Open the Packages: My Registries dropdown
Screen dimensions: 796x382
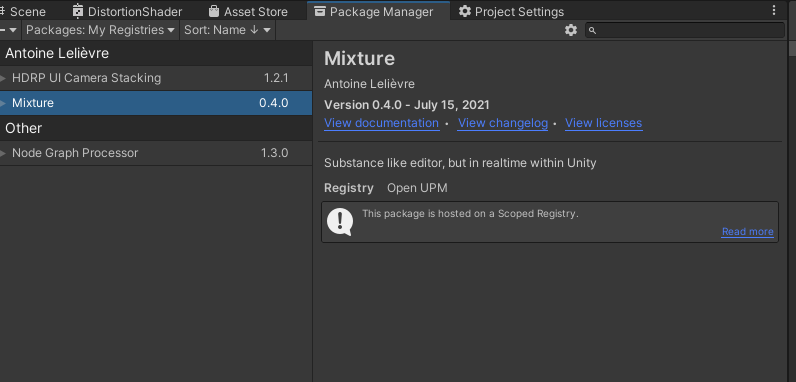pyautogui.click(x=100, y=30)
